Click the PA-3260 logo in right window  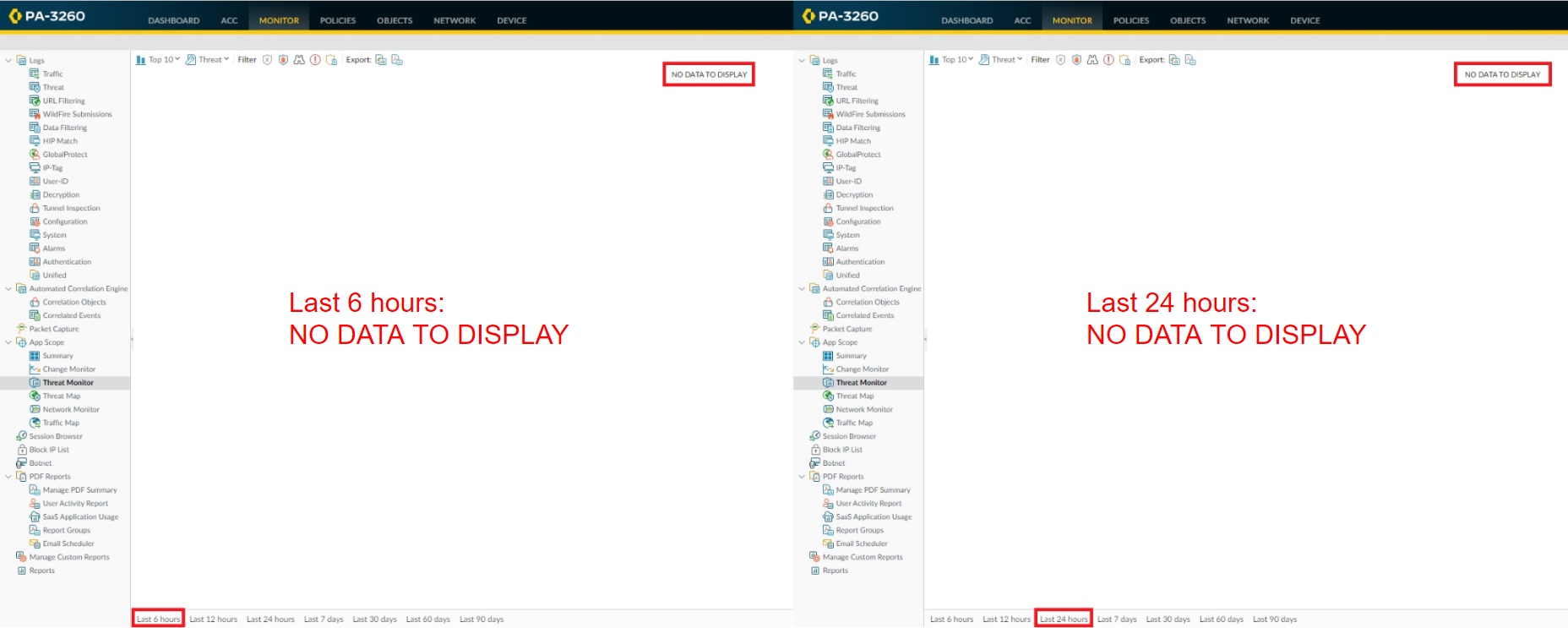[x=840, y=16]
